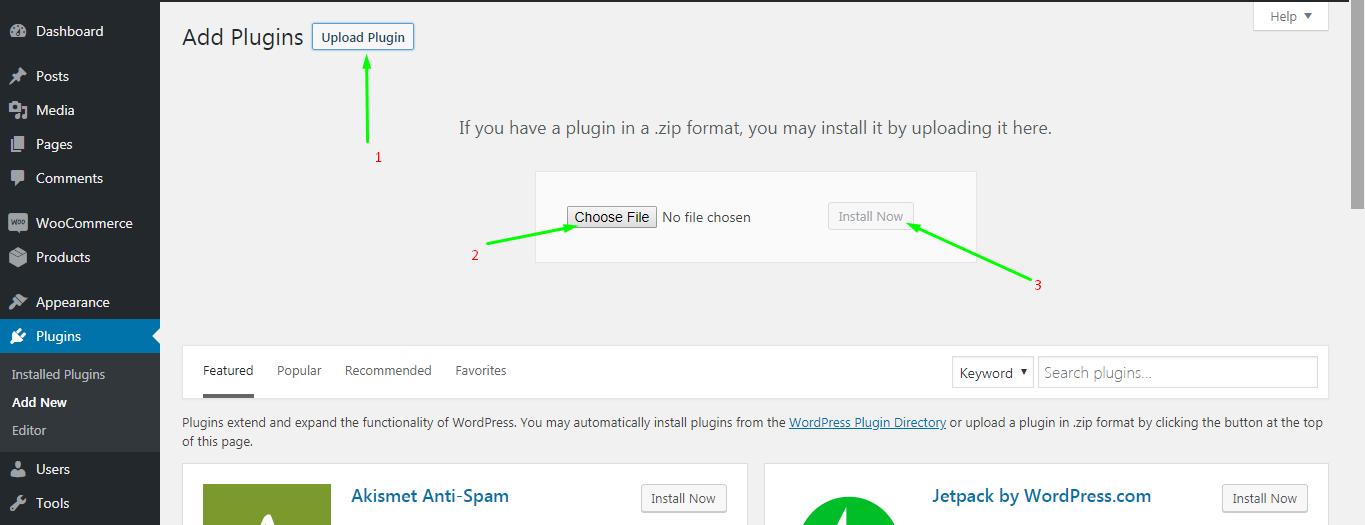Viewport: 1365px width, 525px height.
Task: Click the WooCommerce logo icon
Action: tap(18, 223)
